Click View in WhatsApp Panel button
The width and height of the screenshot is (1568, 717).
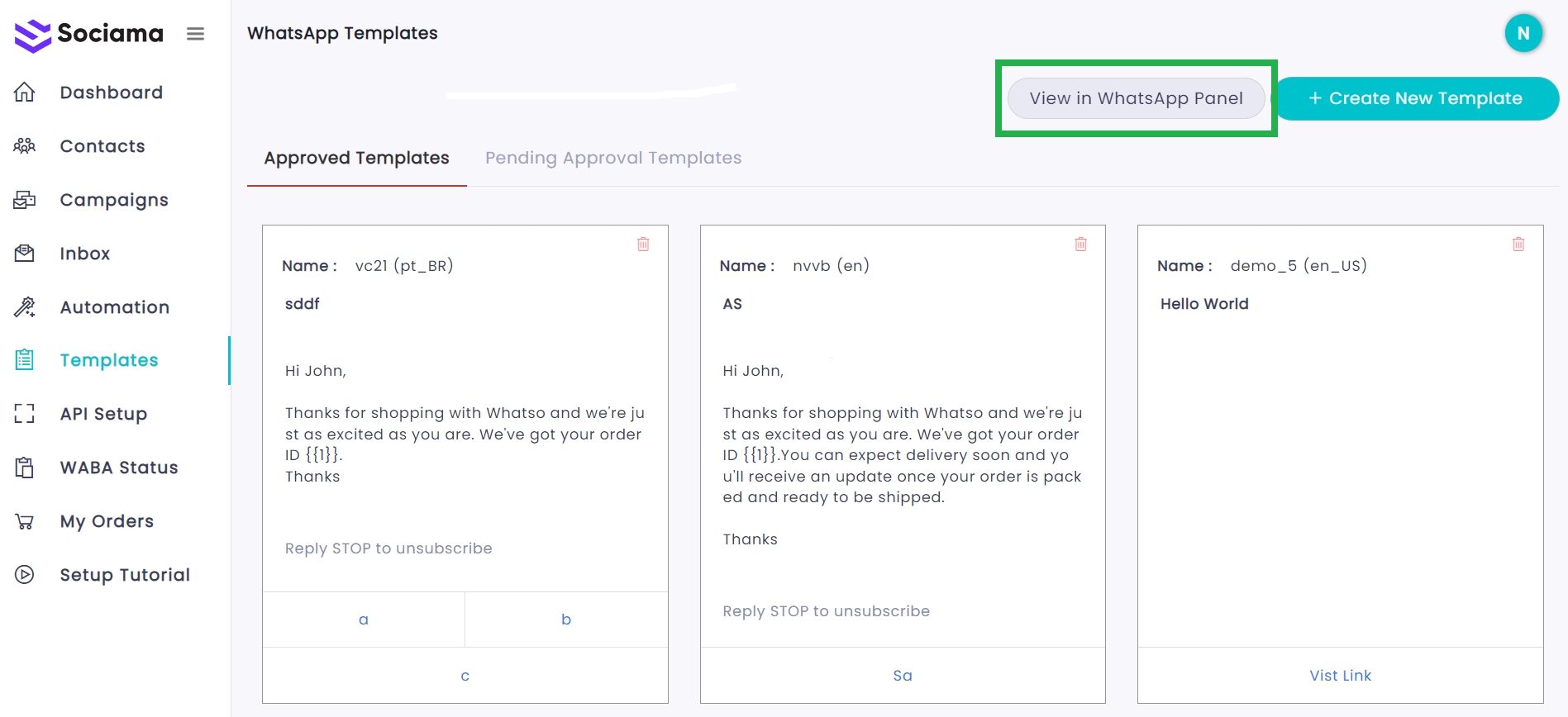[1136, 98]
